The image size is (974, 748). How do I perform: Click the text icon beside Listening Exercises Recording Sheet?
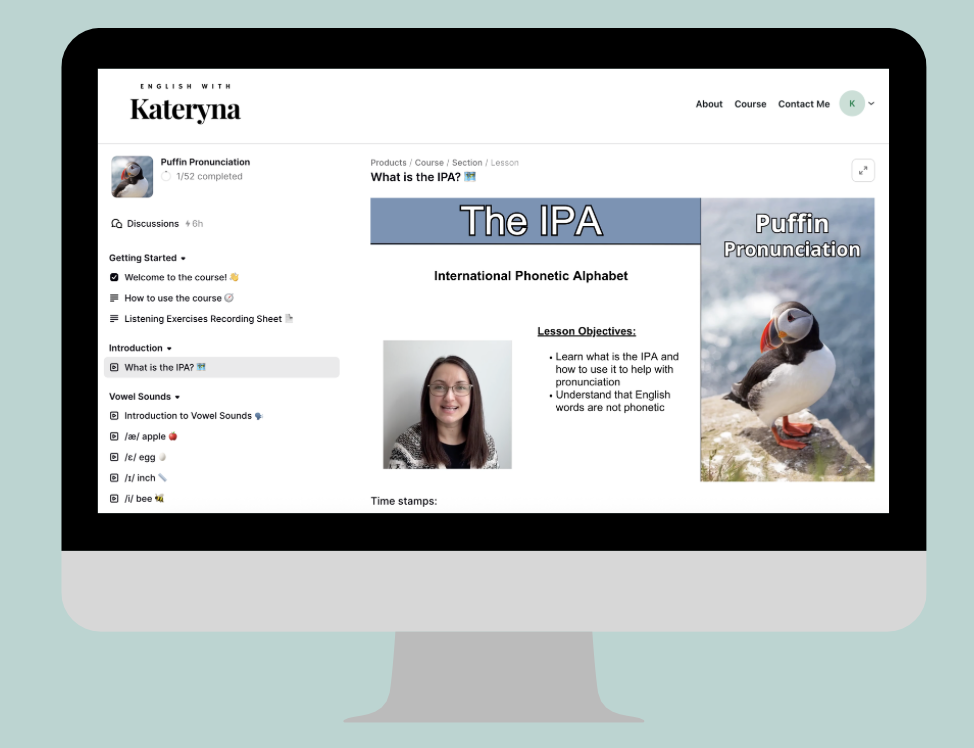(114, 319)
